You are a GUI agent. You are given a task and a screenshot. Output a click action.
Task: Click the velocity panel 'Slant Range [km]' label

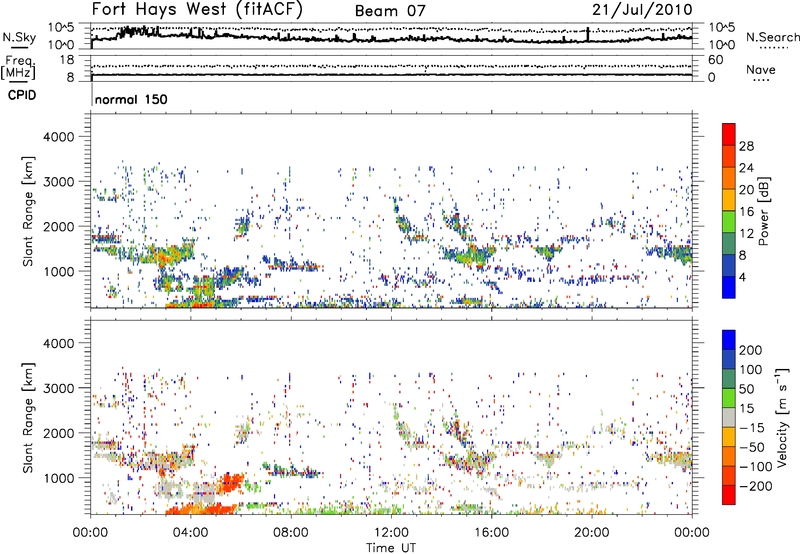(x=28, y=418)
